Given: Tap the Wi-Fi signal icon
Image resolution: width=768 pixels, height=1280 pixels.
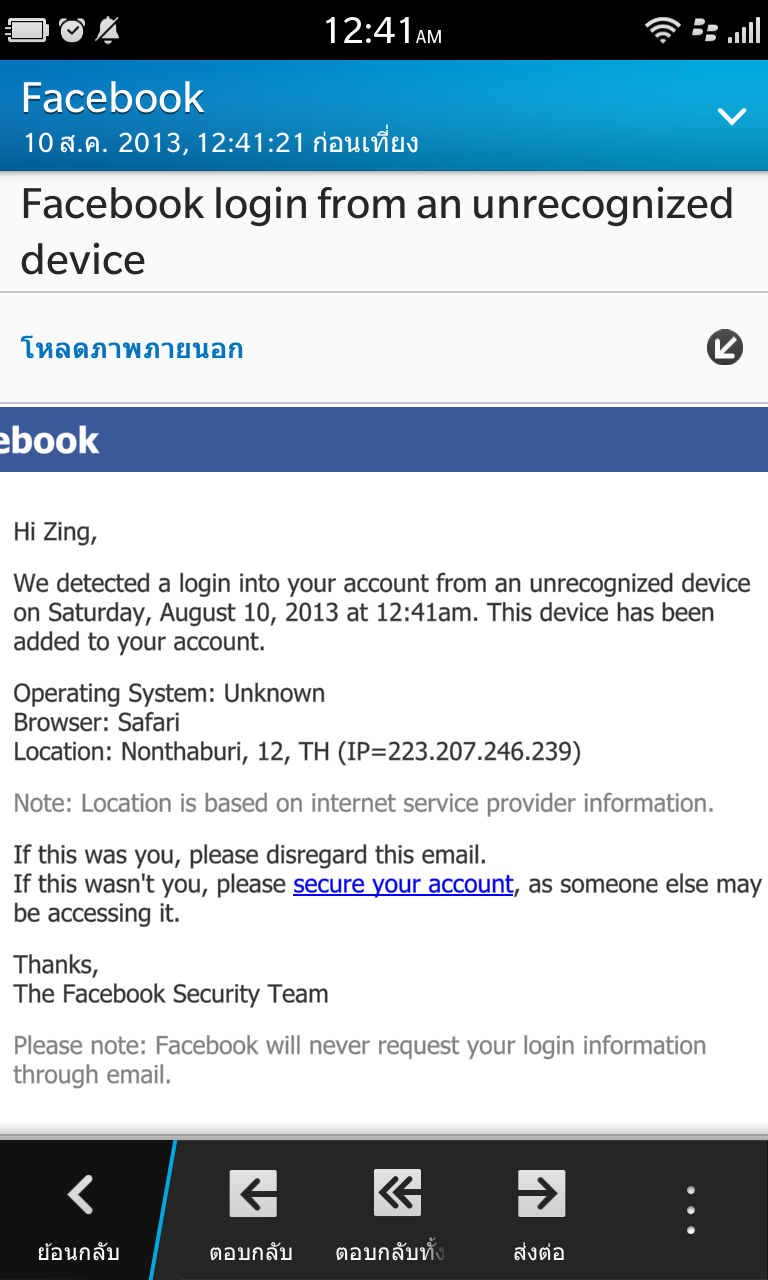Looking at the screenshot, I should (662, 30).
